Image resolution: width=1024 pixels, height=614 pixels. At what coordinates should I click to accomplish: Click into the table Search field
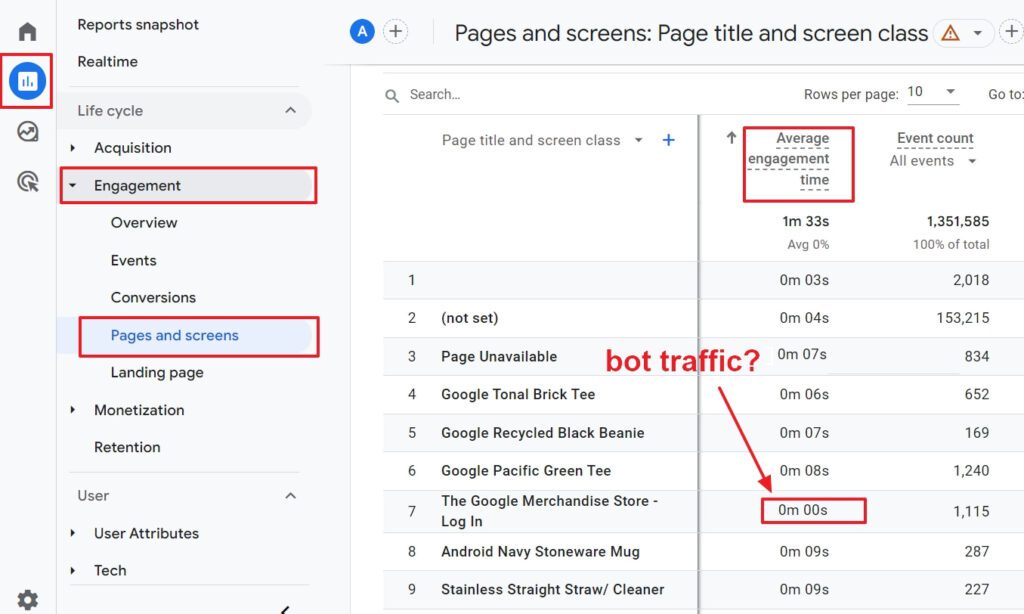coord(500,95)
